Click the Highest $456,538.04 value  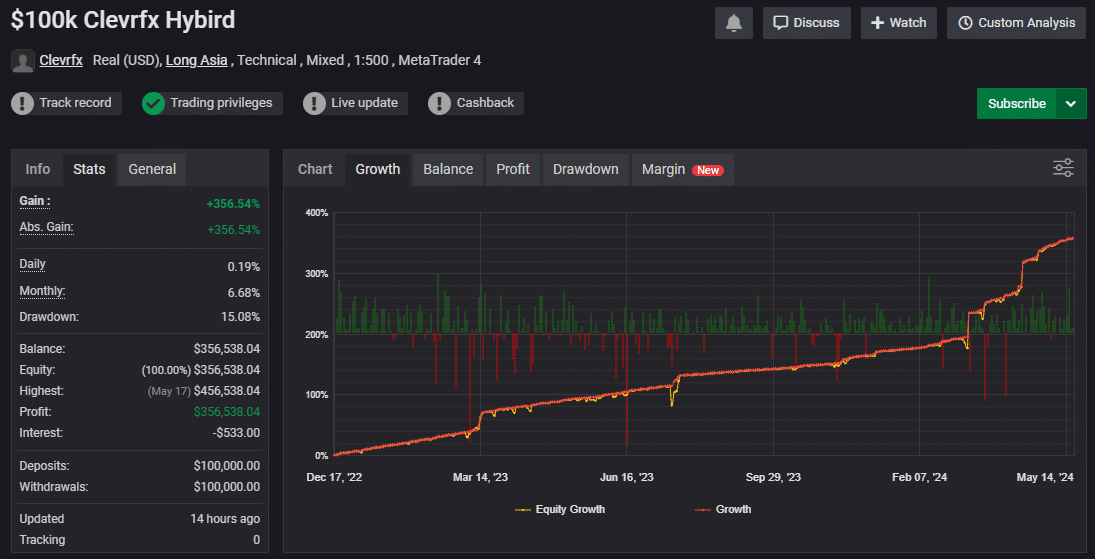pos(227,391)
